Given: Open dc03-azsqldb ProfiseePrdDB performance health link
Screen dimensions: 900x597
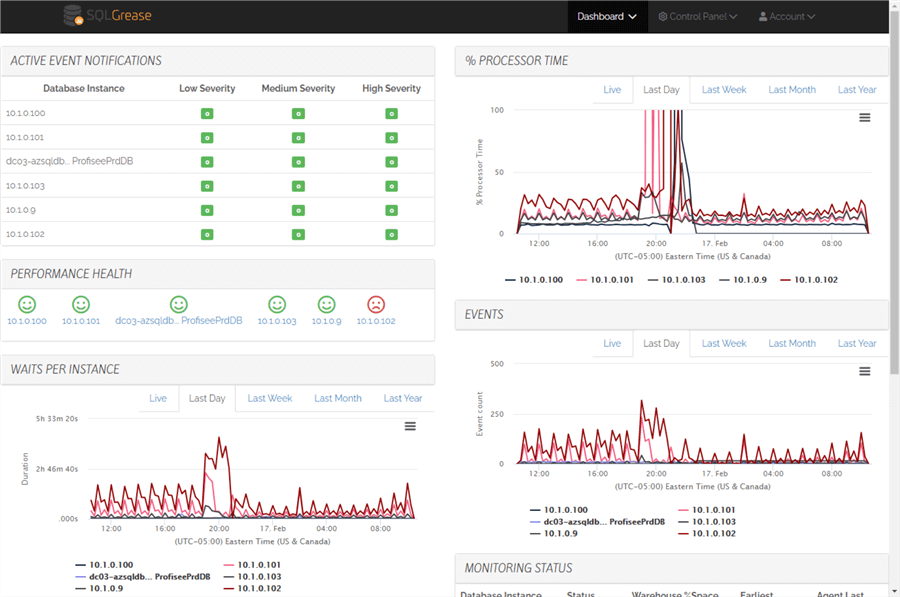Looking at the screenshot, I should 179,320.
